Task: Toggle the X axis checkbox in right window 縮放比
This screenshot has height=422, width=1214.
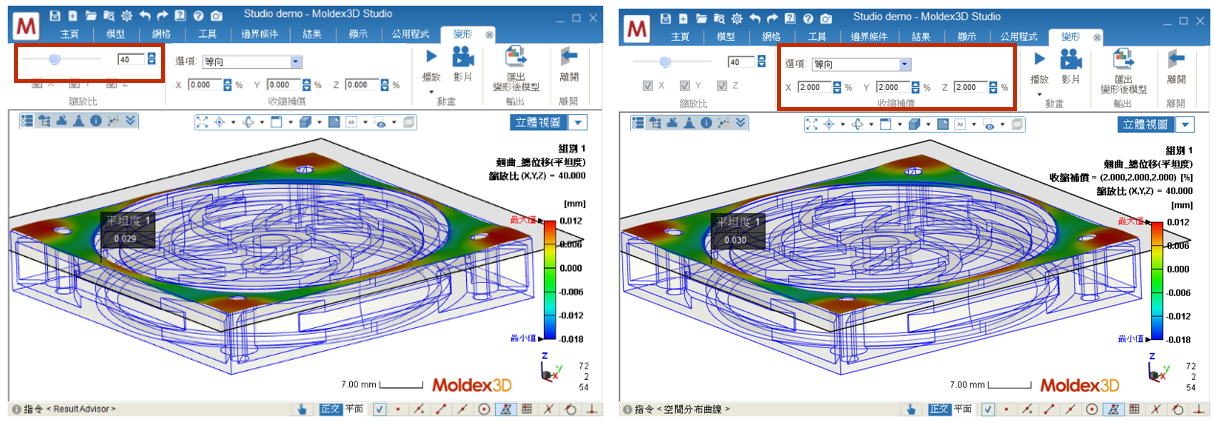Action: tap(646, 86)
